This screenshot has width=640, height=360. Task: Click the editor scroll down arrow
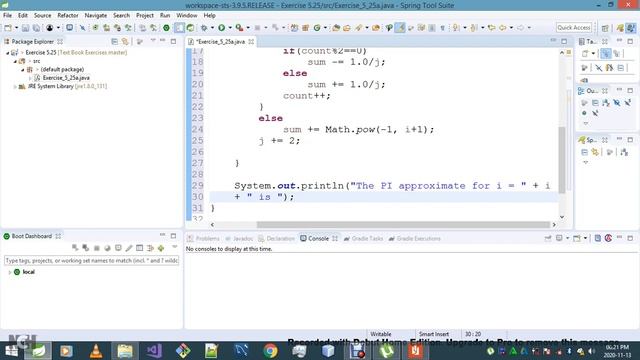(x=562, y=217)
